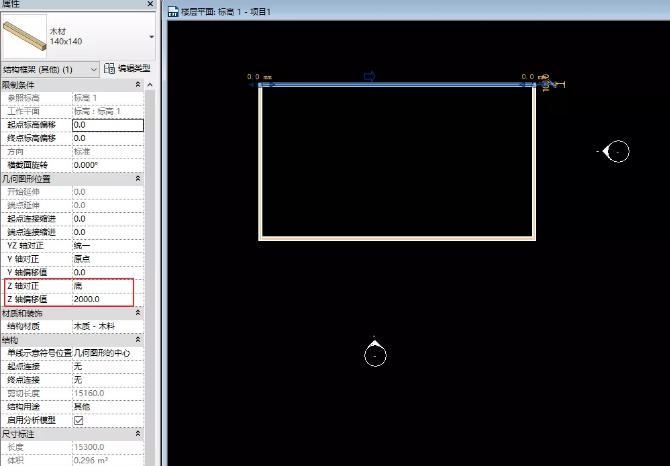Screen dimensions: 670x466
Task: Click the 长度 value 15300.0
Action: (108, 447)
